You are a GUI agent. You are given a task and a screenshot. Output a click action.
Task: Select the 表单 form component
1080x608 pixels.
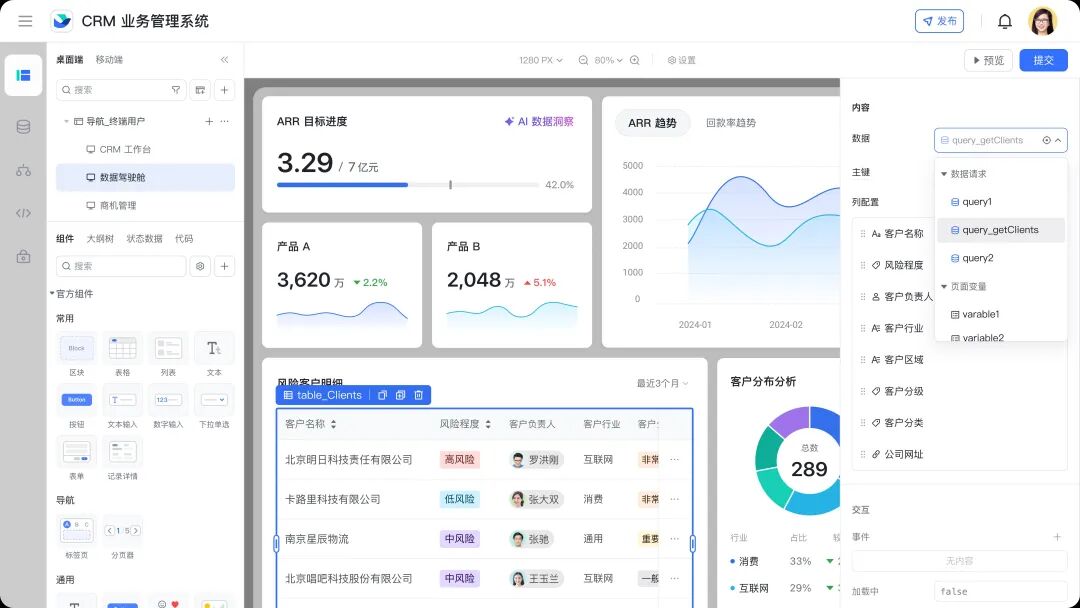coord(76,459)
